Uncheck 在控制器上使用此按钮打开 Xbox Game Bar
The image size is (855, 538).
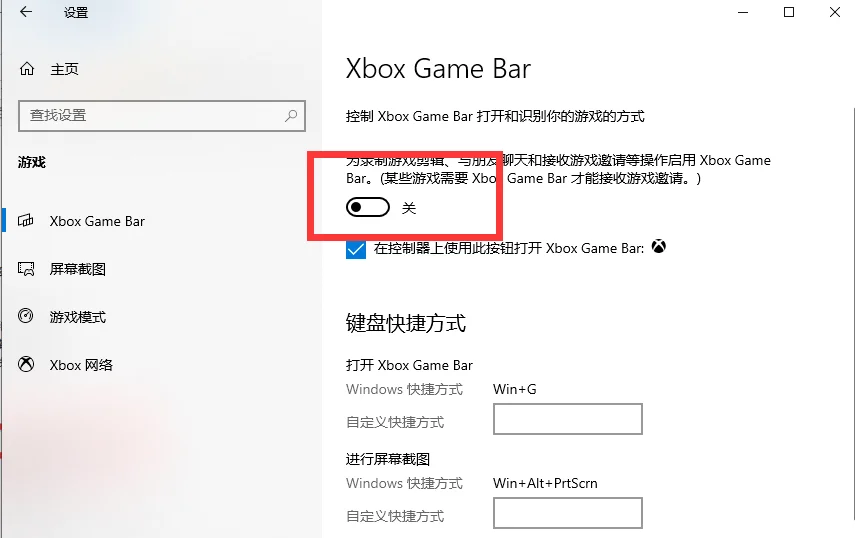pos(356,249)
